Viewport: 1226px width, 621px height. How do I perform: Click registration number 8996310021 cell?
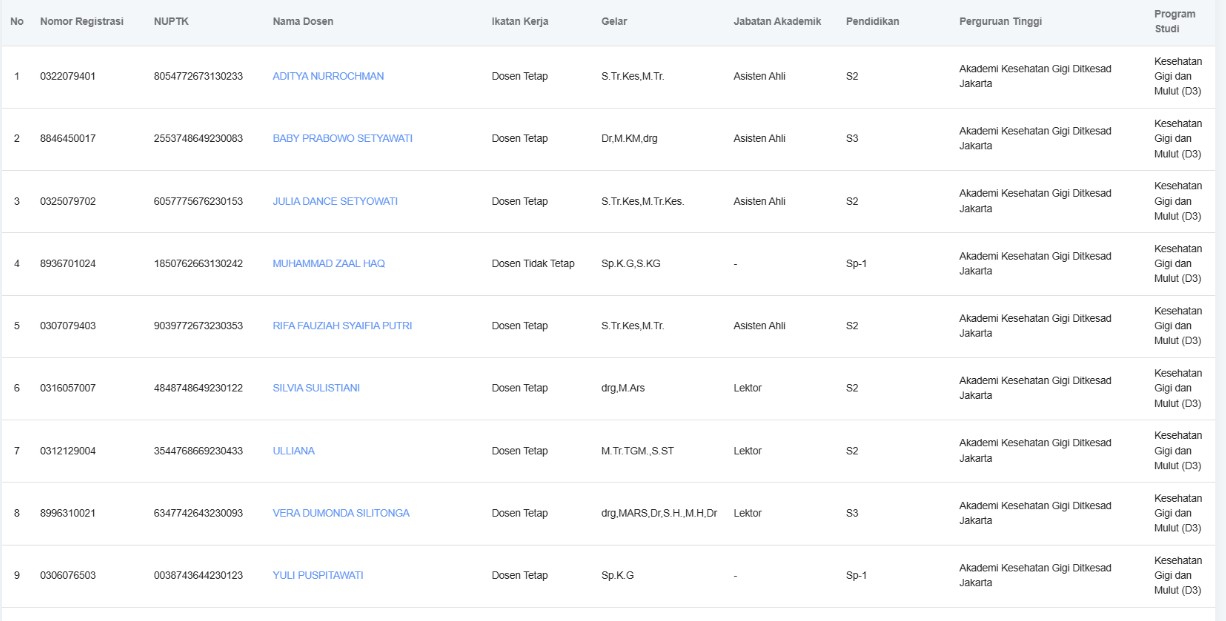pos(68,513)
